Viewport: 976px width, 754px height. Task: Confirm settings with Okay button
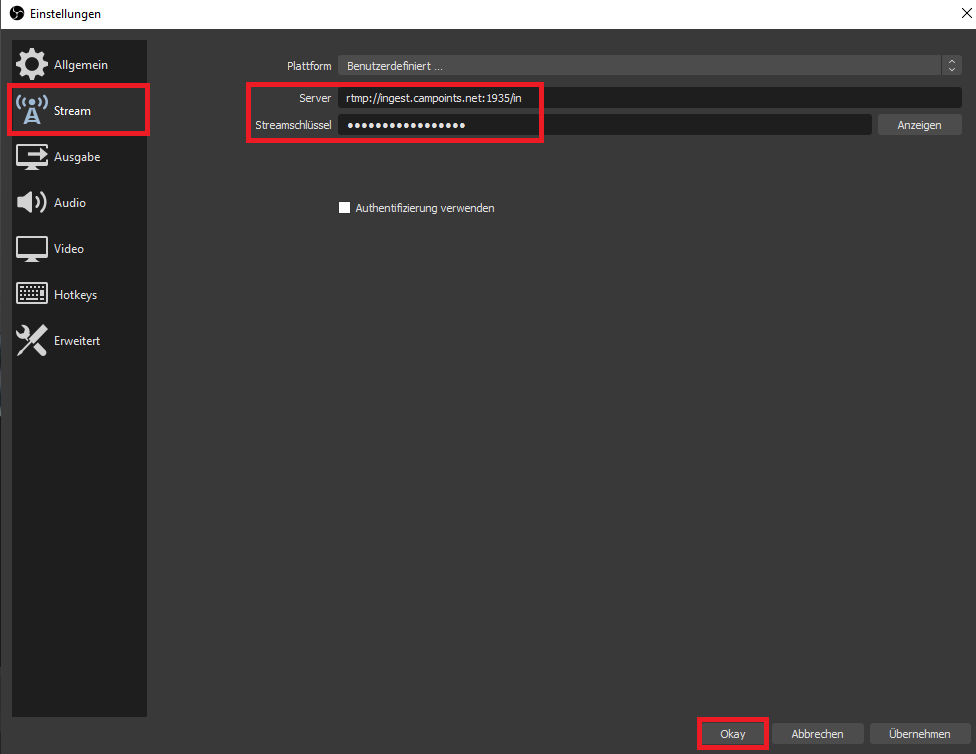point(733,733)
